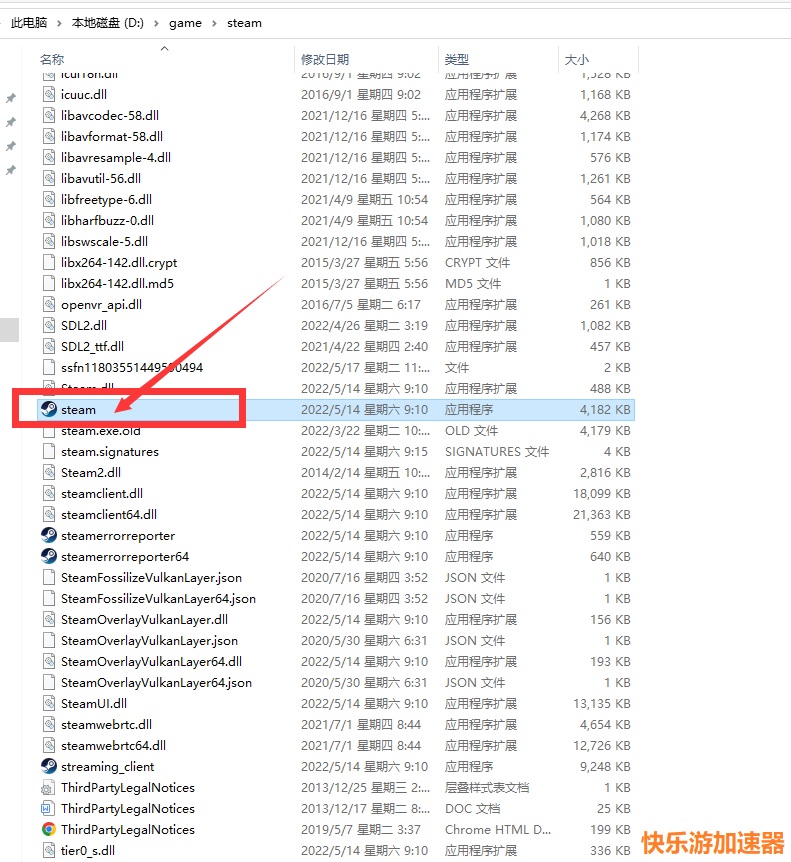Screen dimensions: 791x862
Task: Select SteamOverlayVulkanLayer.dll file name
Action: pyautogui.click(x=145, y=619)
